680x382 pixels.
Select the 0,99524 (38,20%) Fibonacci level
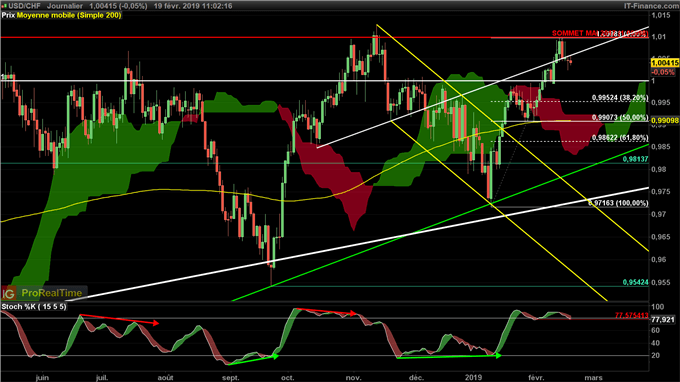[620, 98]
